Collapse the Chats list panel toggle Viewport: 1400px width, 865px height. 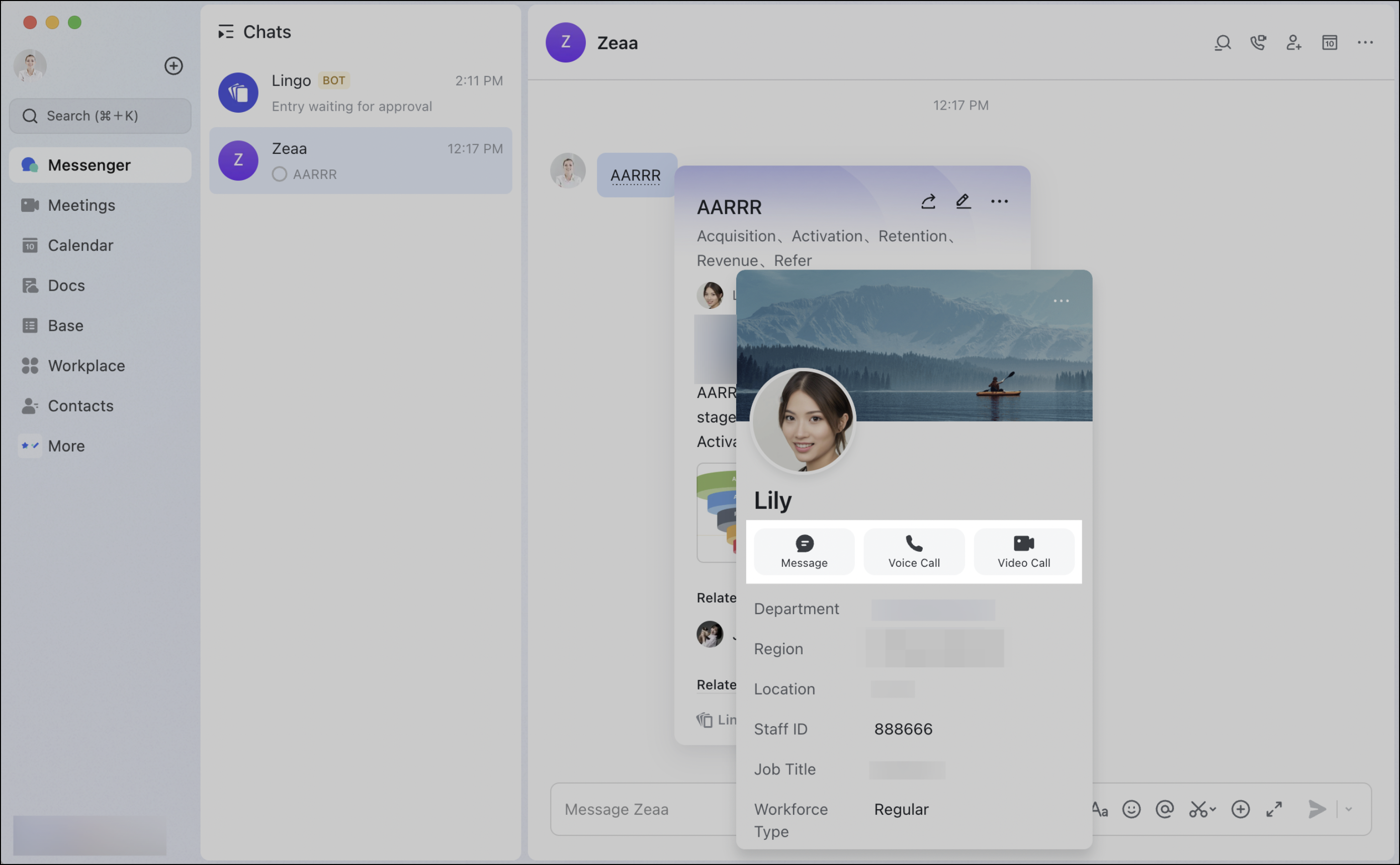click(225, 32)
